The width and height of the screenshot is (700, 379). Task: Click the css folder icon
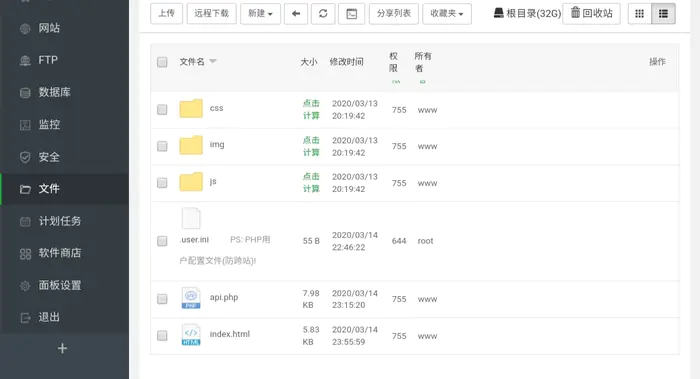point(191,108)
